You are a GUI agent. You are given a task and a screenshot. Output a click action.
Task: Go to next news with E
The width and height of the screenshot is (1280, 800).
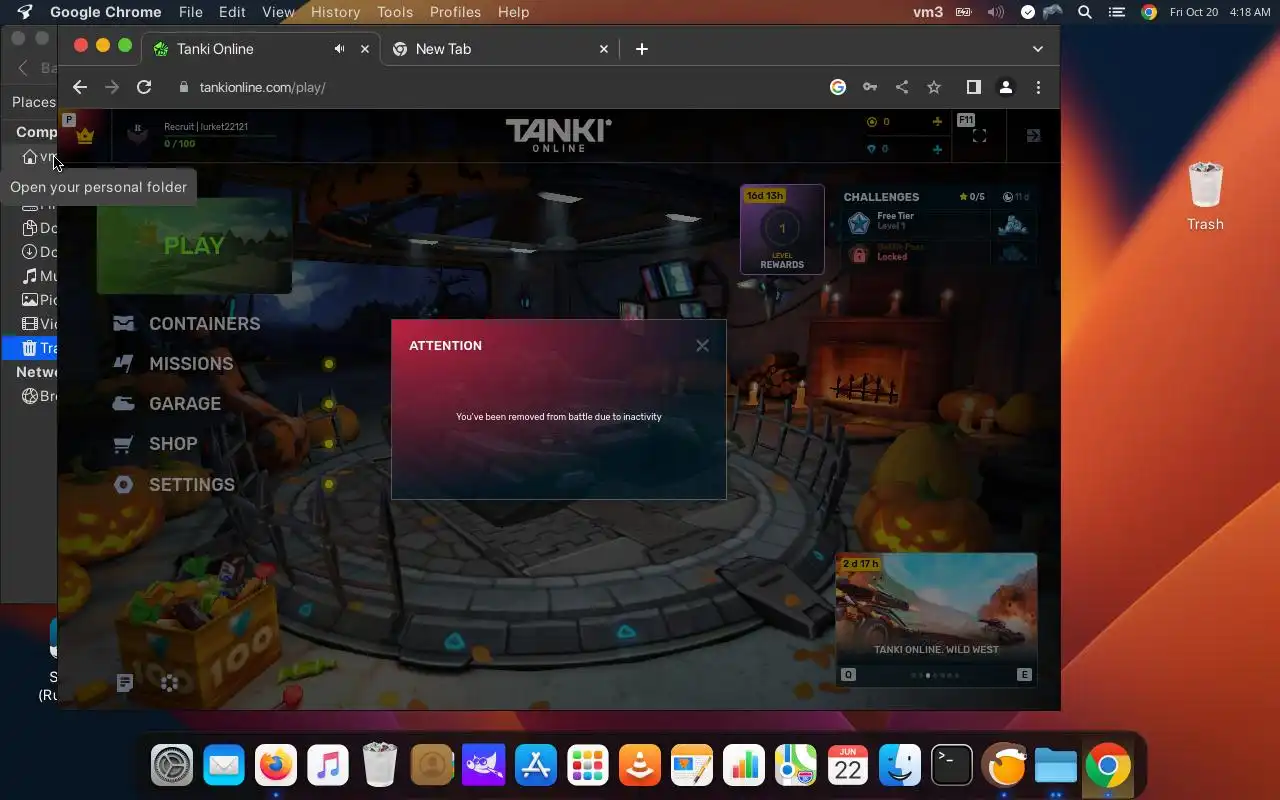1024,675
